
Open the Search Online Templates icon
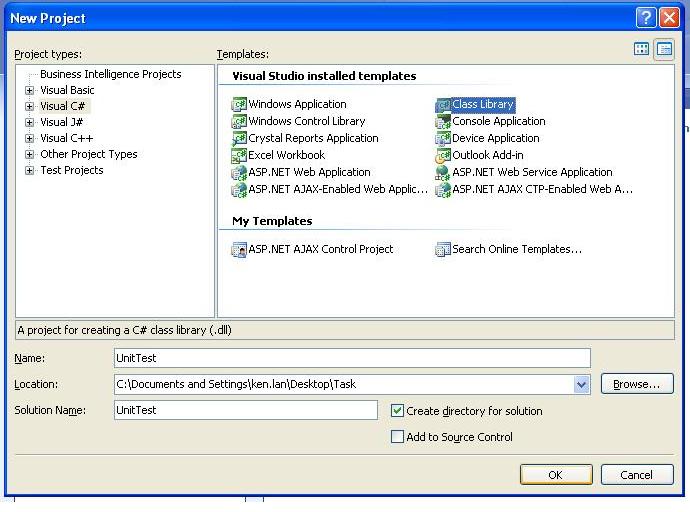coord(443,249)
